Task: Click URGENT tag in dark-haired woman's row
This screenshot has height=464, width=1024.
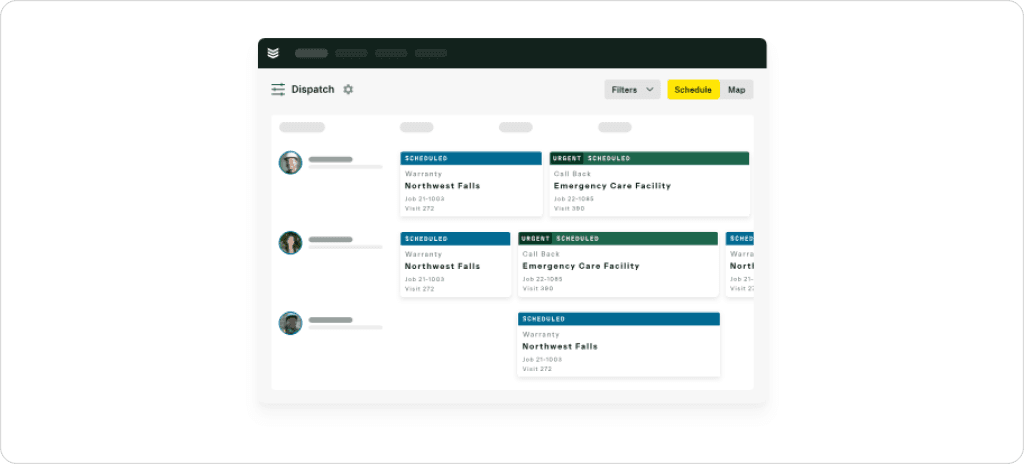Action: 536,239
